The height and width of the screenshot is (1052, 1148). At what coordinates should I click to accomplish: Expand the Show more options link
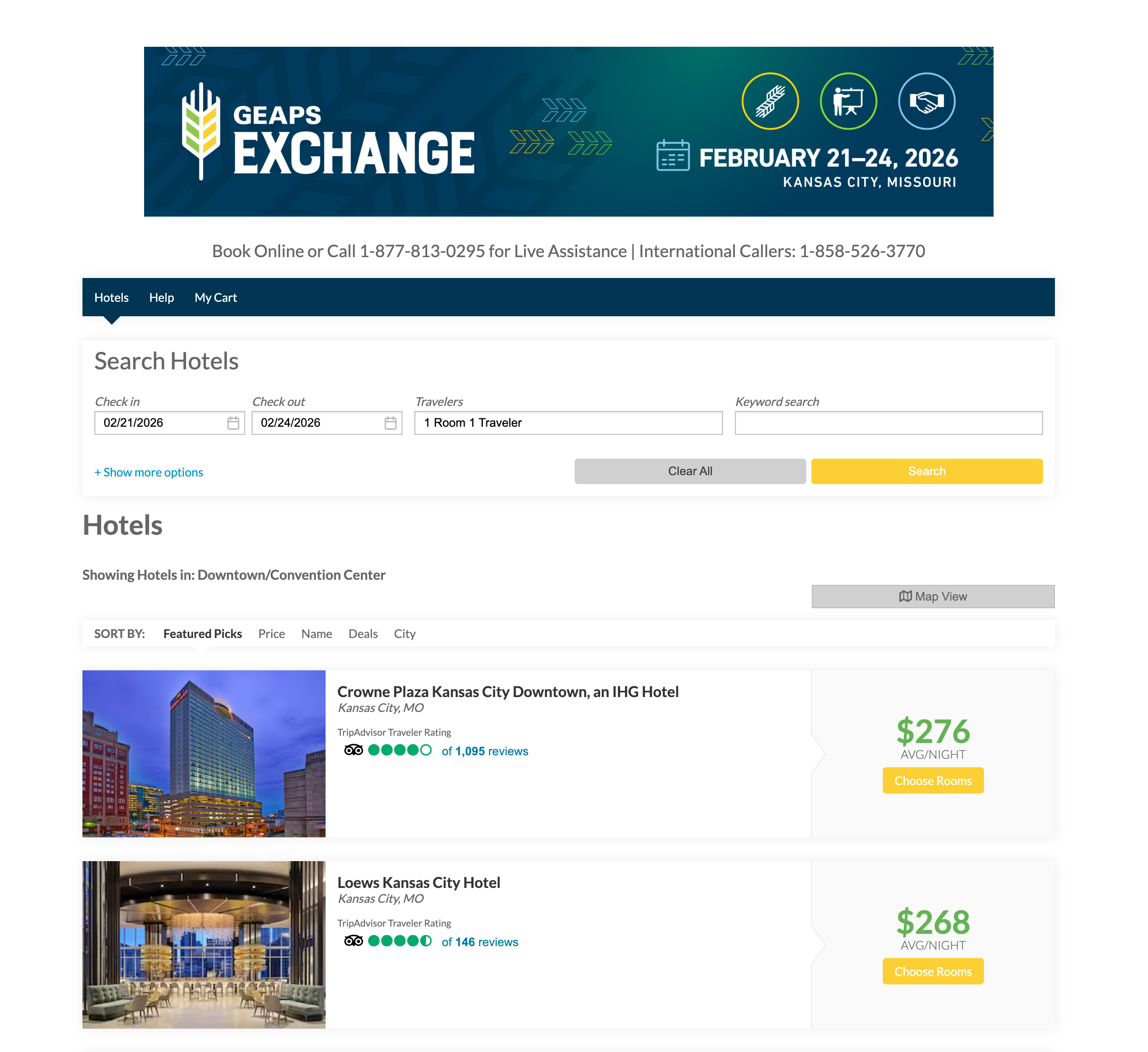click(x=149, y=473)
